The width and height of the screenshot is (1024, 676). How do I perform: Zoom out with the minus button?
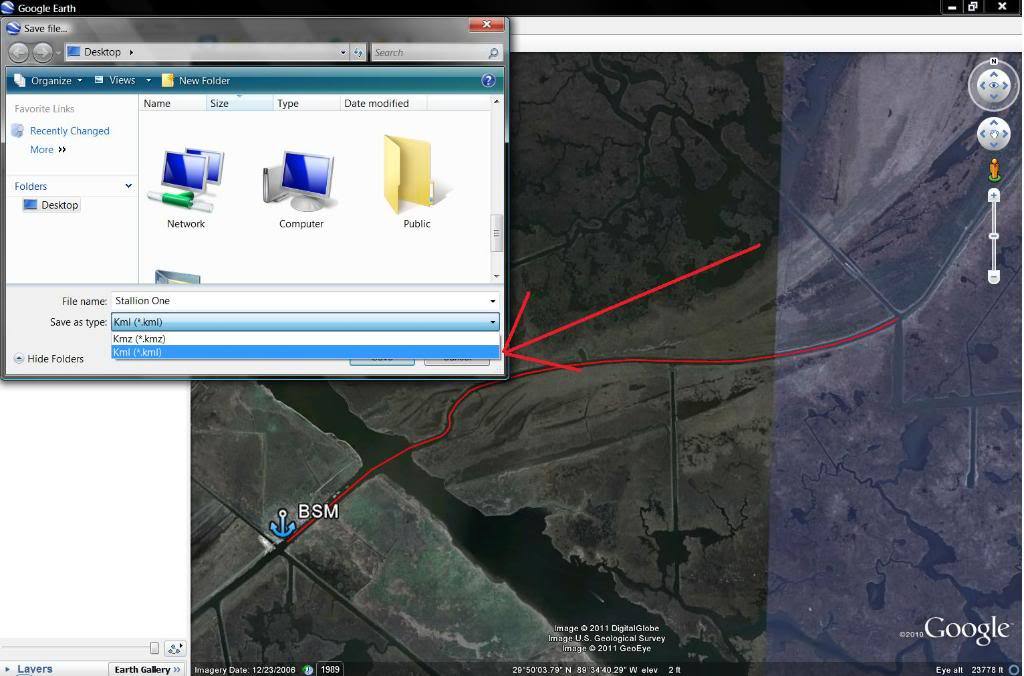pos(993,277)
